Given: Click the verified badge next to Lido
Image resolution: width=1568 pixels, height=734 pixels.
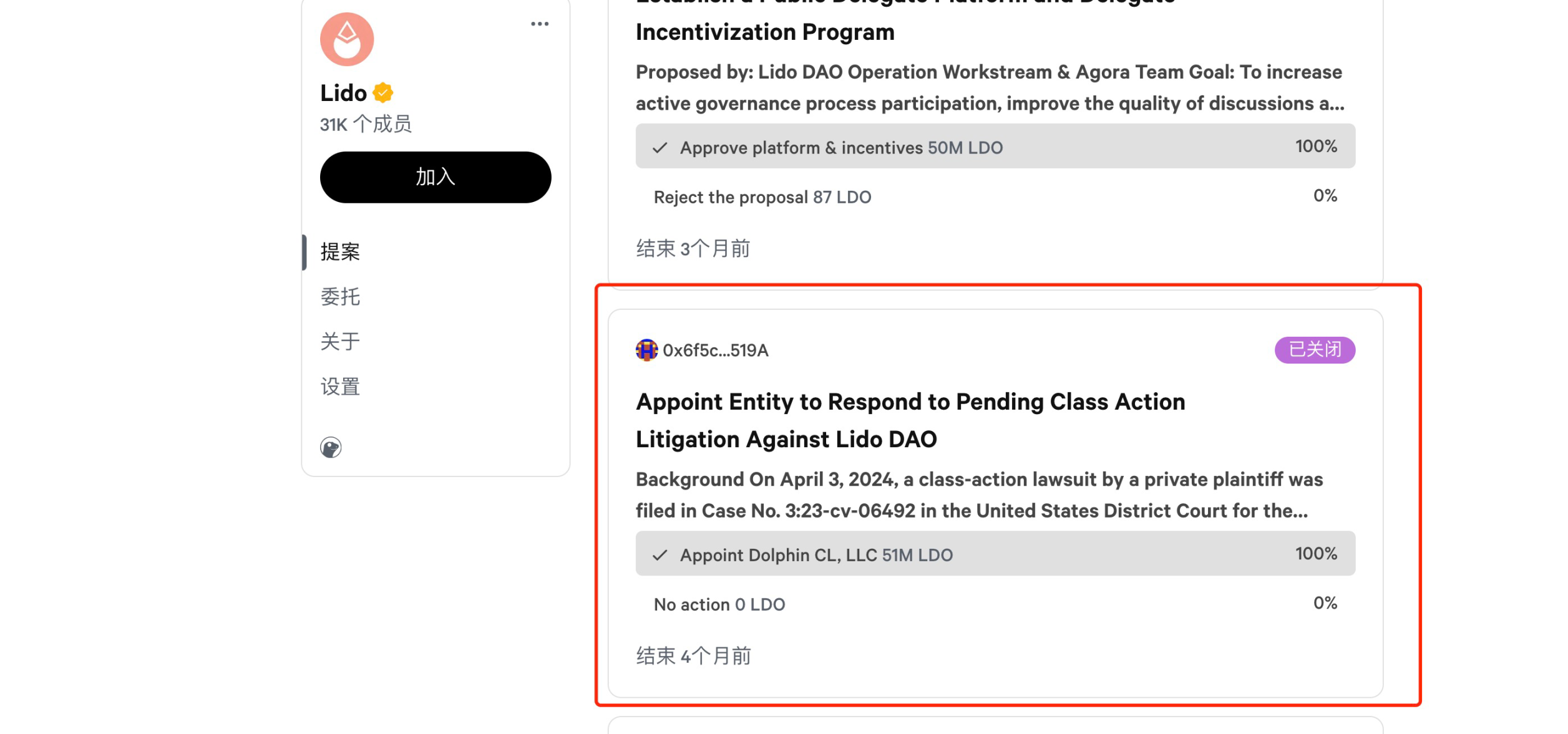Looking at the screenshot, I should (382, 93).
